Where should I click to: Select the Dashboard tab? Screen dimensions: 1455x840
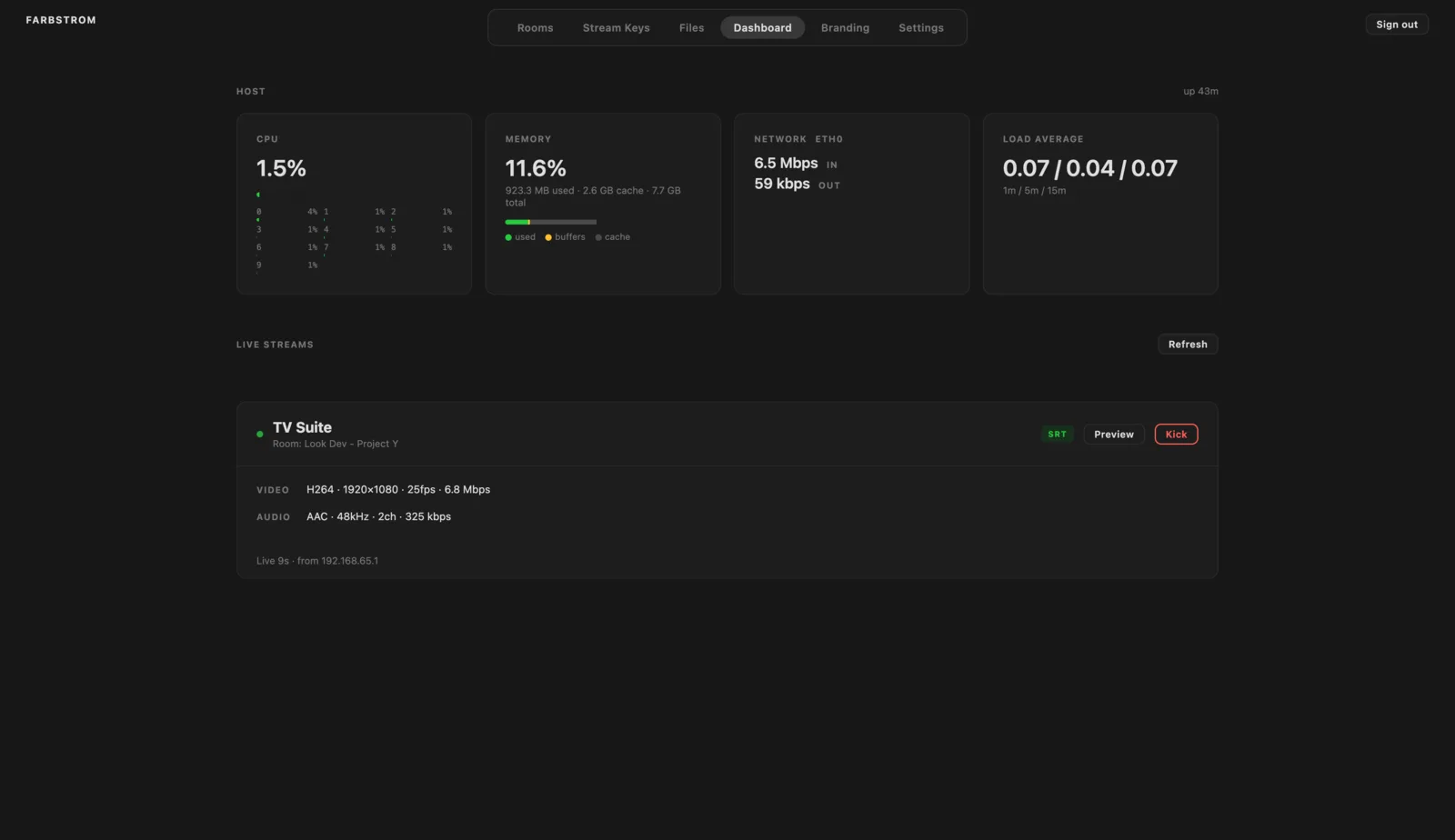(762, 28)
